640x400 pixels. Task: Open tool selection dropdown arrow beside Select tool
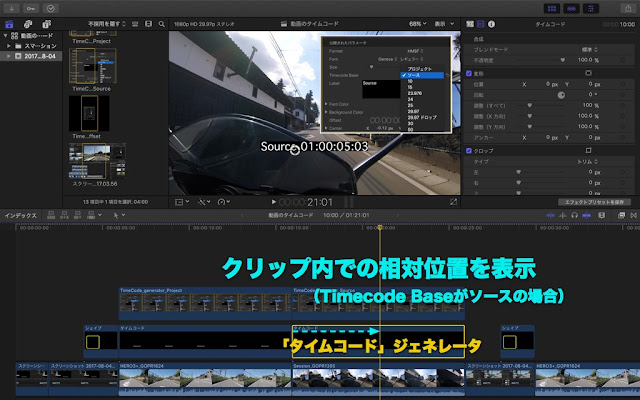coord(123,215)
